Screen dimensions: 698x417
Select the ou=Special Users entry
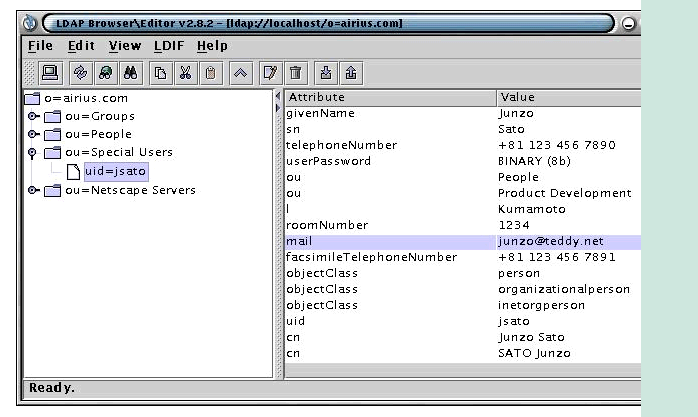tap(119, 153)
